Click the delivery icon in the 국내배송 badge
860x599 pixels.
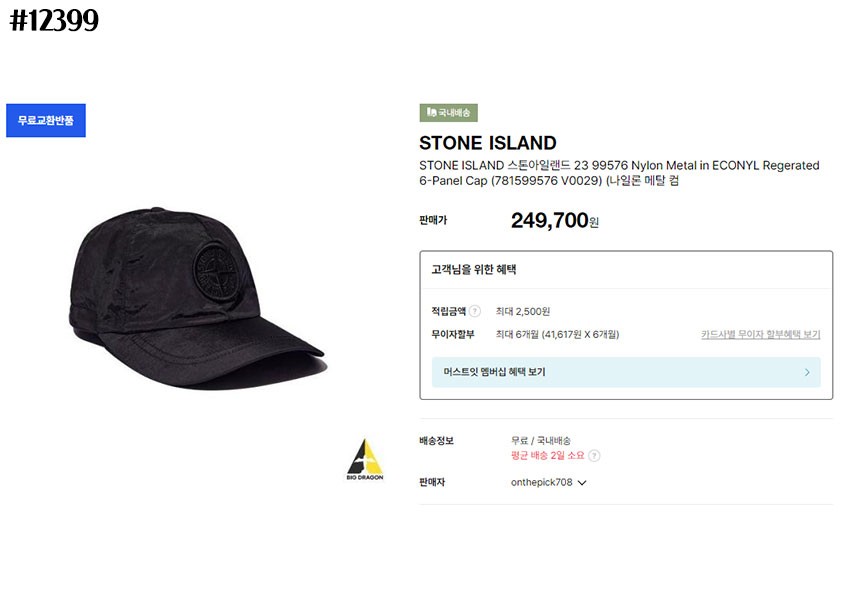pos(432,112)
